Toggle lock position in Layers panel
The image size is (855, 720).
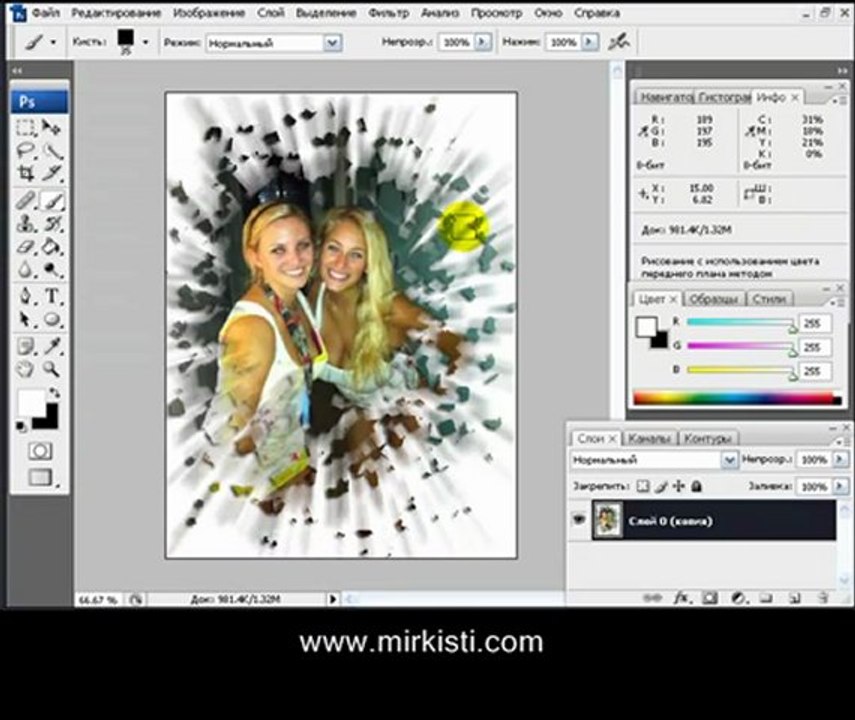tap(678, 485)
